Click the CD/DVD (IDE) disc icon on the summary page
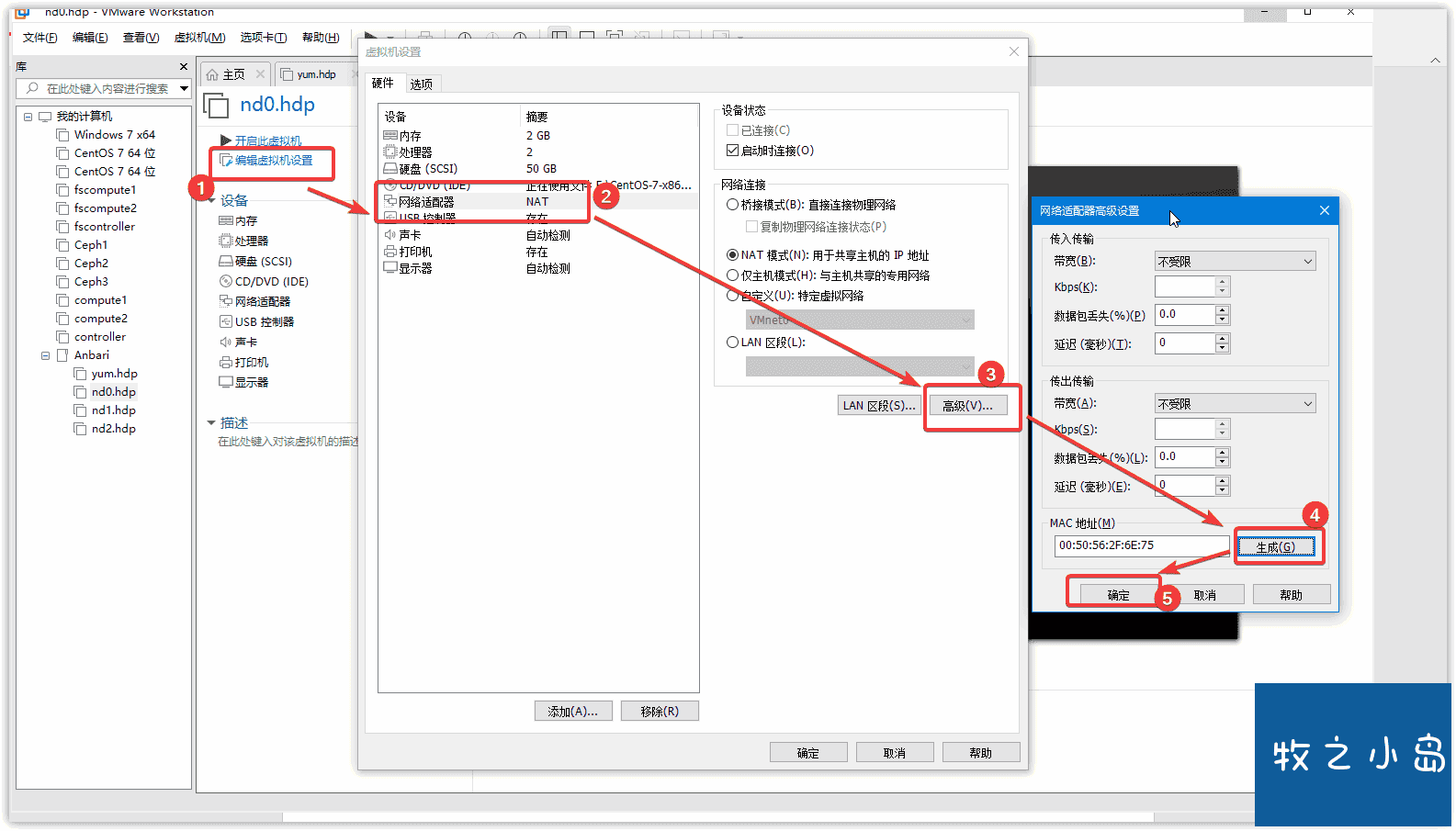 (226, 281)
